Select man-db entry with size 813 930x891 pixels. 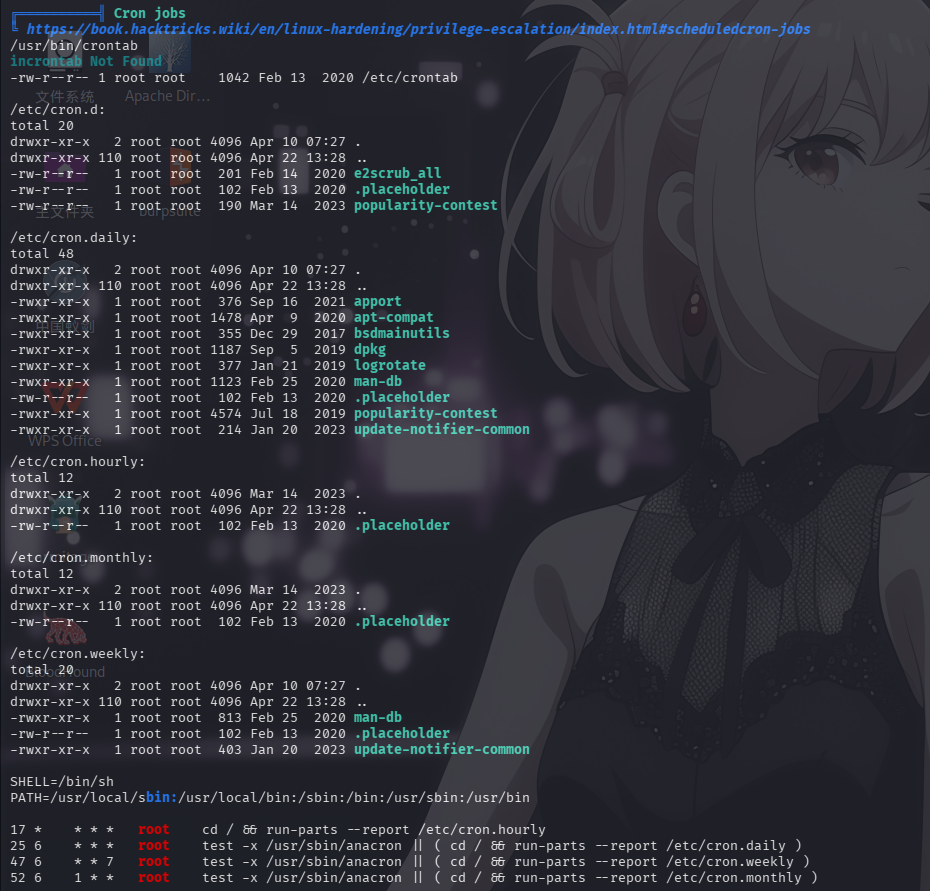(378, 718)
